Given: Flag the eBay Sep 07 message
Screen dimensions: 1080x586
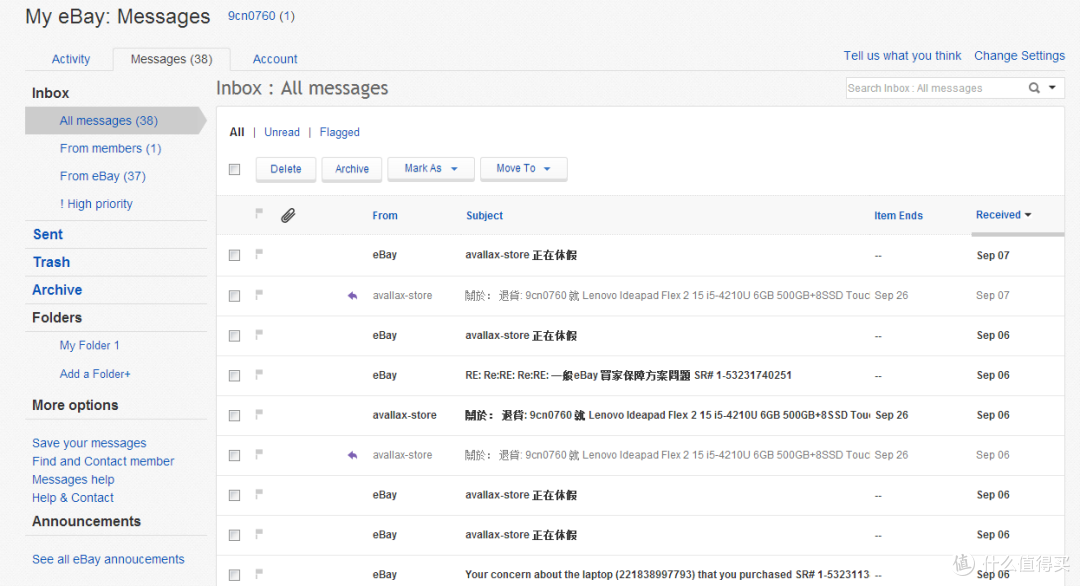Looking at the screenshot, I should [x=259, y=254].
